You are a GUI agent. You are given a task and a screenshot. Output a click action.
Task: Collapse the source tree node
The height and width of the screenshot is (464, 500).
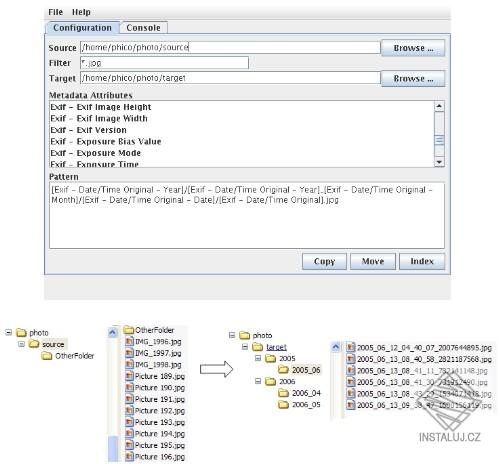click(x=21, y=344)
